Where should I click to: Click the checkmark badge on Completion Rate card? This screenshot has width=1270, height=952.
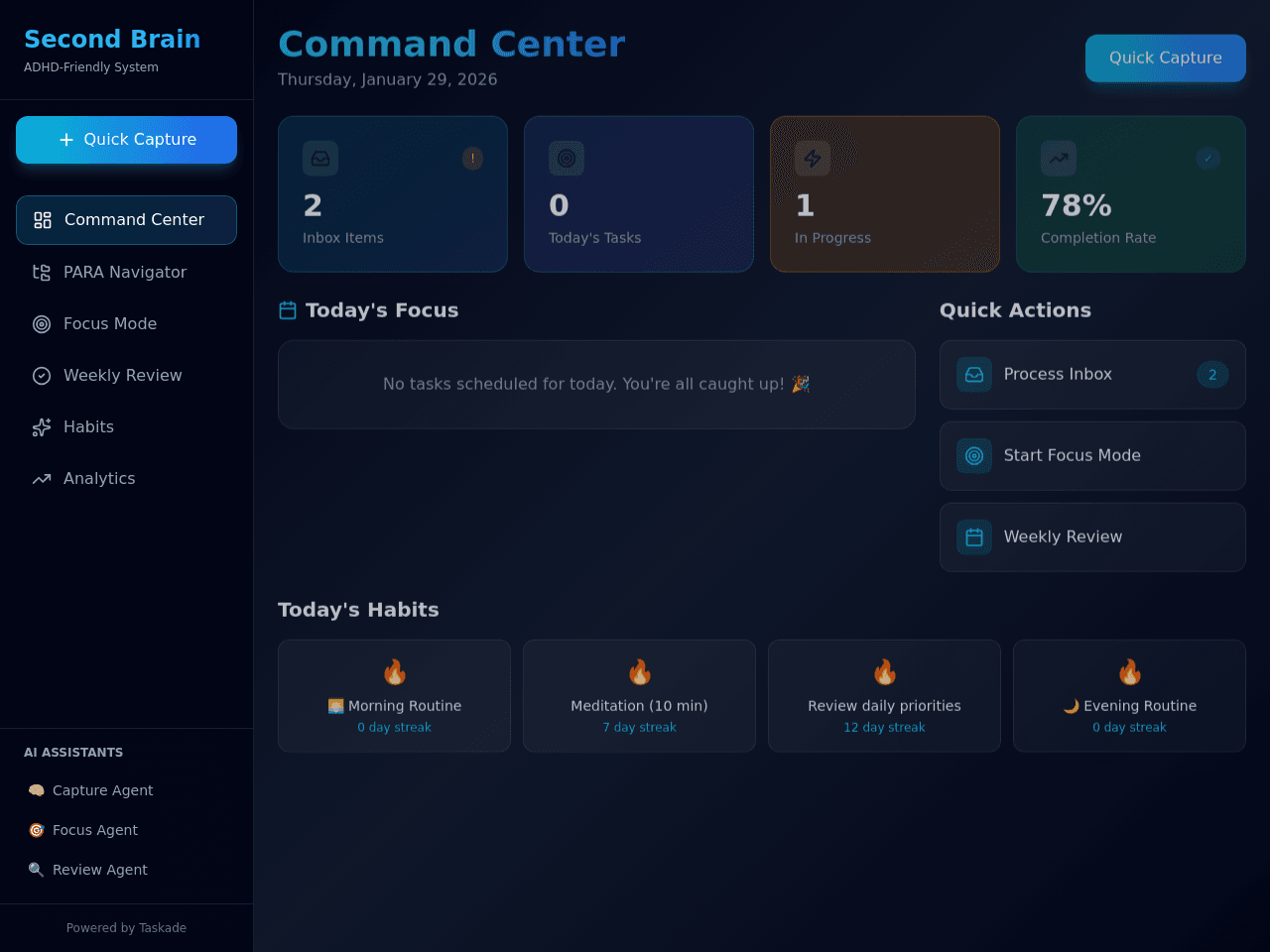[x=1208, y=158]
